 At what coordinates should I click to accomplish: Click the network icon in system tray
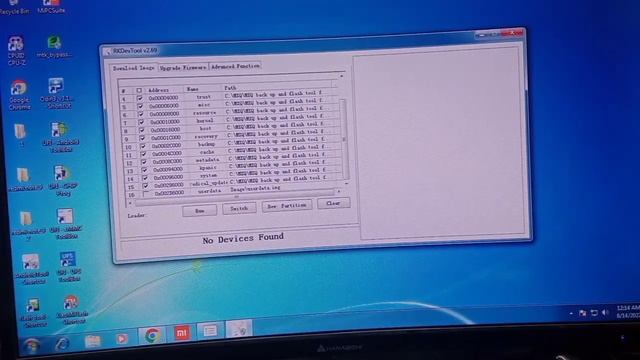tap(594, 313)
